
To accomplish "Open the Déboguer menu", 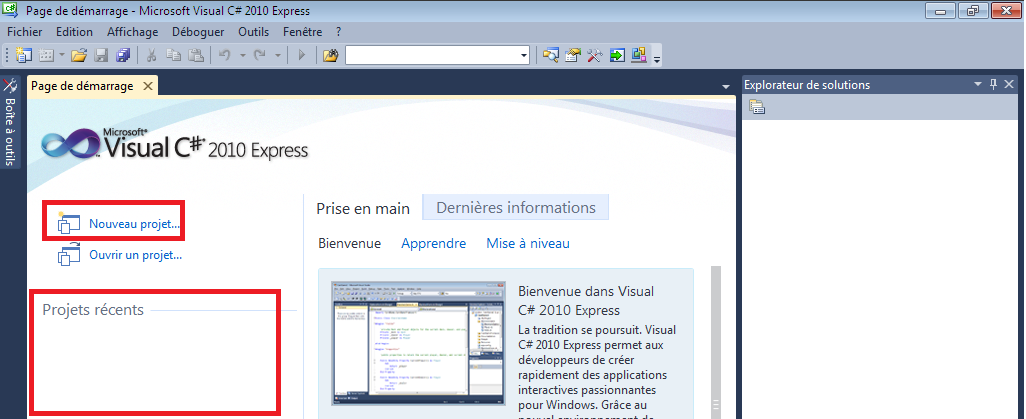I will [198, 31].
